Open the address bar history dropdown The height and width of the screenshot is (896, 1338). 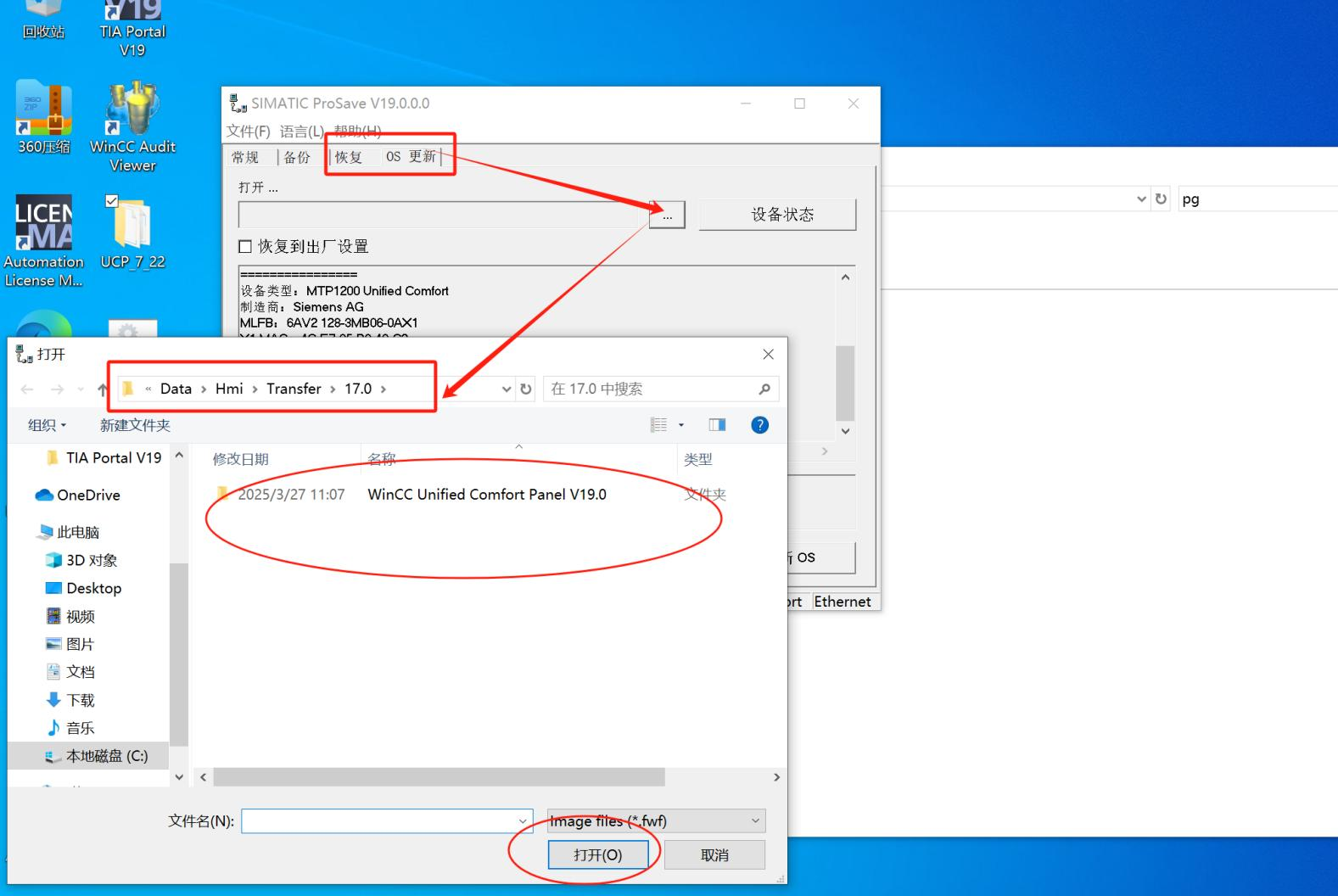[x=507, y=389]
